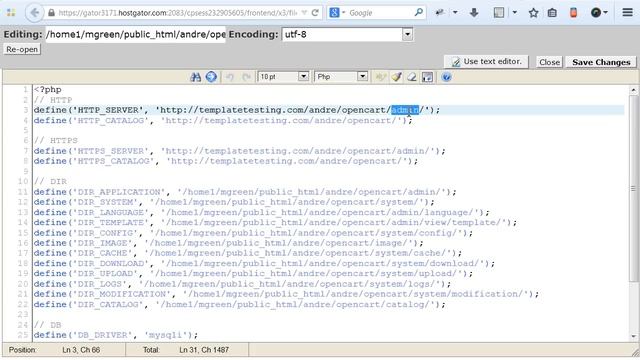Undo the last edit
Viewport: 640px width, 360px height.
pyautogui.click(x=230, y=77)
